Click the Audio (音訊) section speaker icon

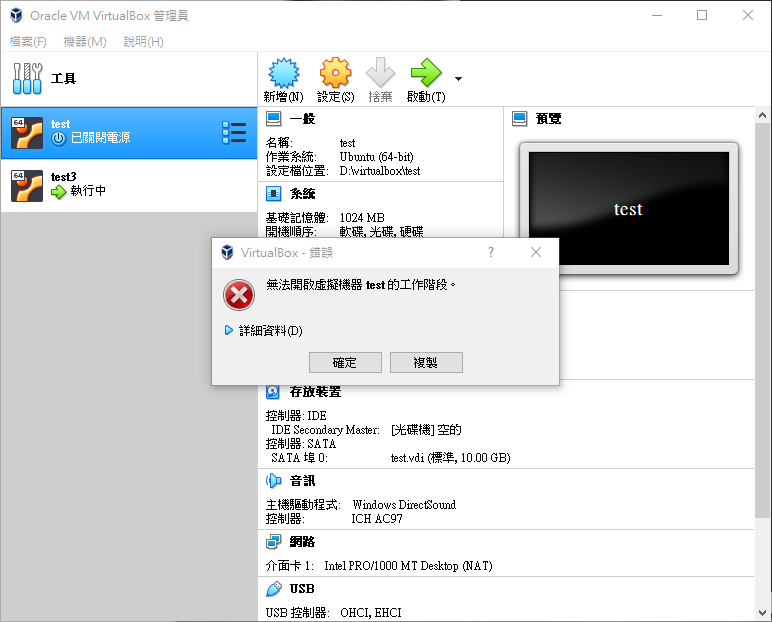point(274,481)
